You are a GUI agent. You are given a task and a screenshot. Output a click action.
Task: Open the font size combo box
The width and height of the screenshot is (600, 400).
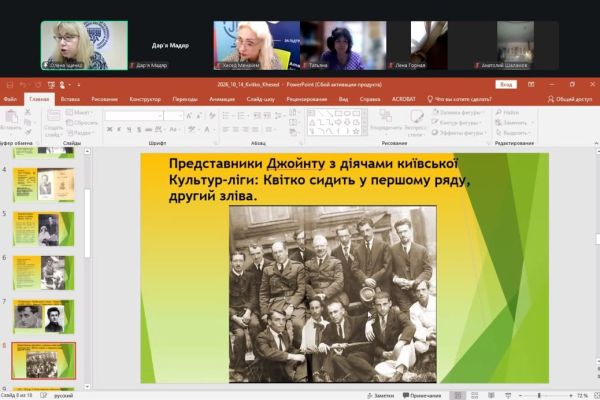click(x=174, y=116)
